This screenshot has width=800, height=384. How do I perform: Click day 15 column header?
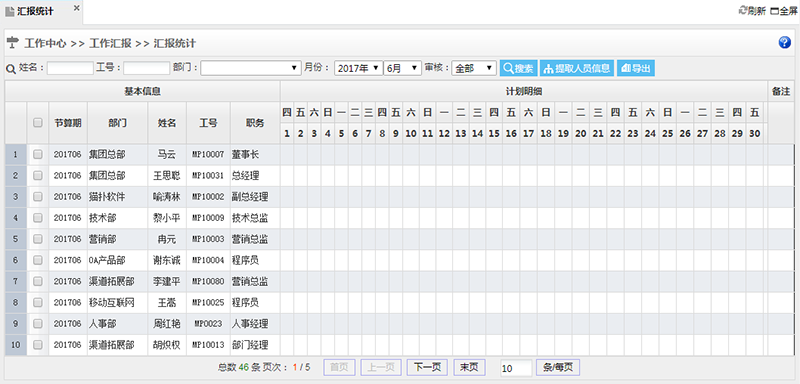pyautogui.click(x=493, y=134)
